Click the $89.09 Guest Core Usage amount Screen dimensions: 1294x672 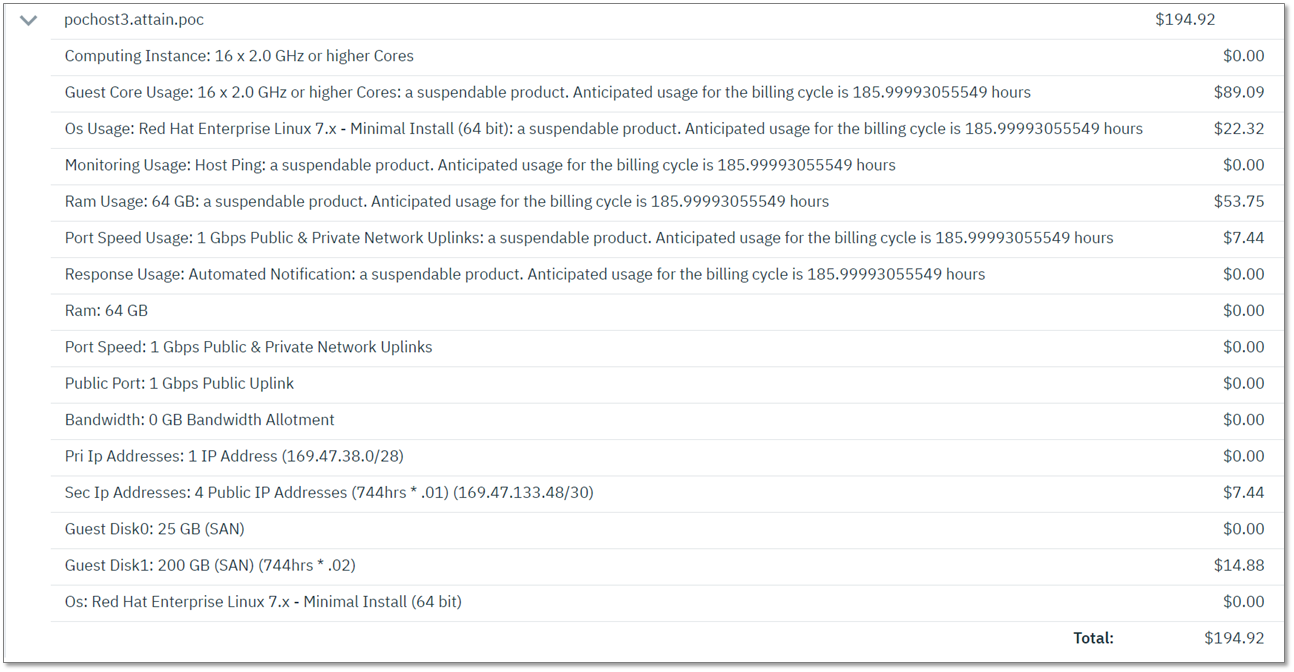(1238, 93)
